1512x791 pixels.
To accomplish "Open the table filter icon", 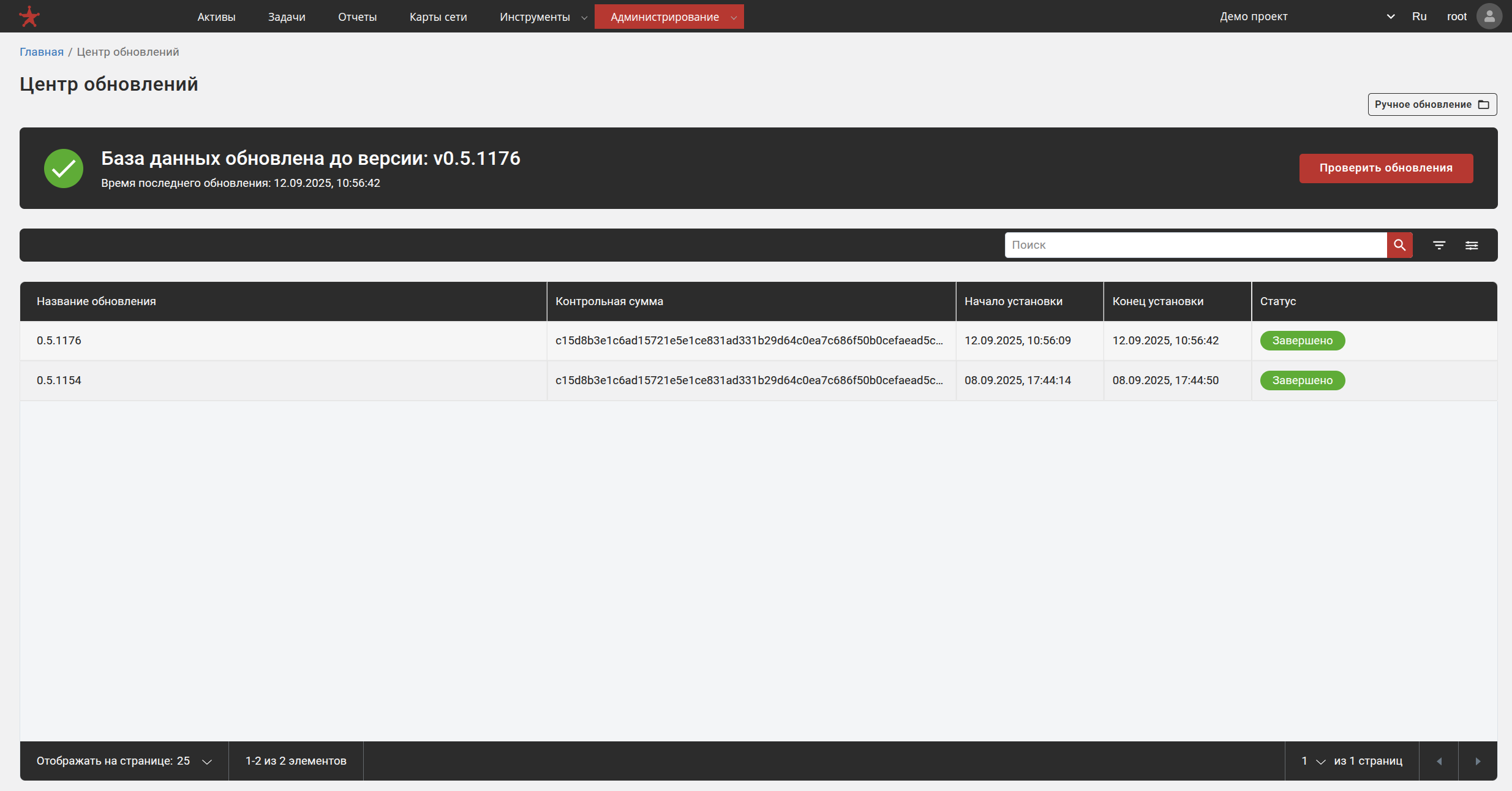I will pos(1439,245).
